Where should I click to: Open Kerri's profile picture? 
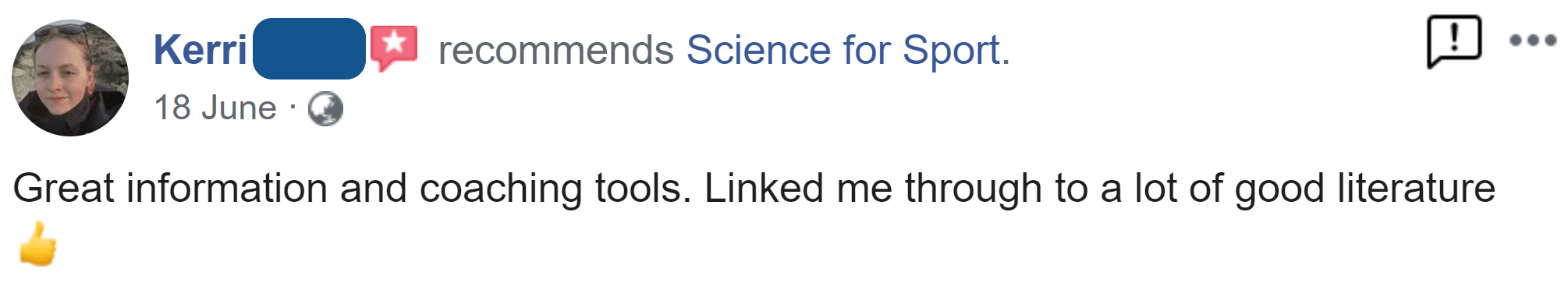(x=70, y=78)
